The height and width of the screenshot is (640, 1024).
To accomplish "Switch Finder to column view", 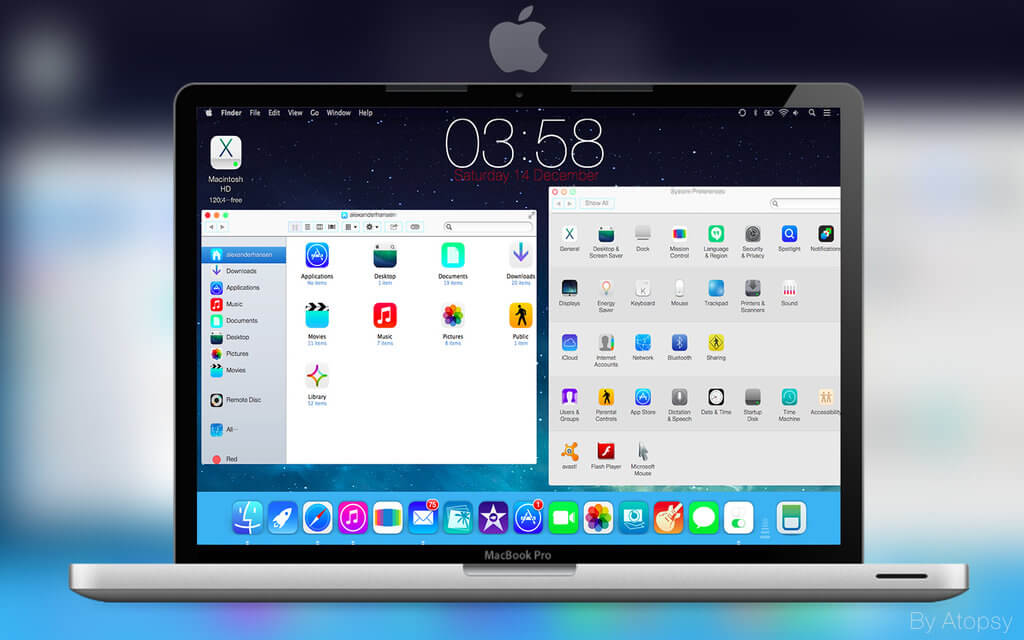I will pos(319,227).
